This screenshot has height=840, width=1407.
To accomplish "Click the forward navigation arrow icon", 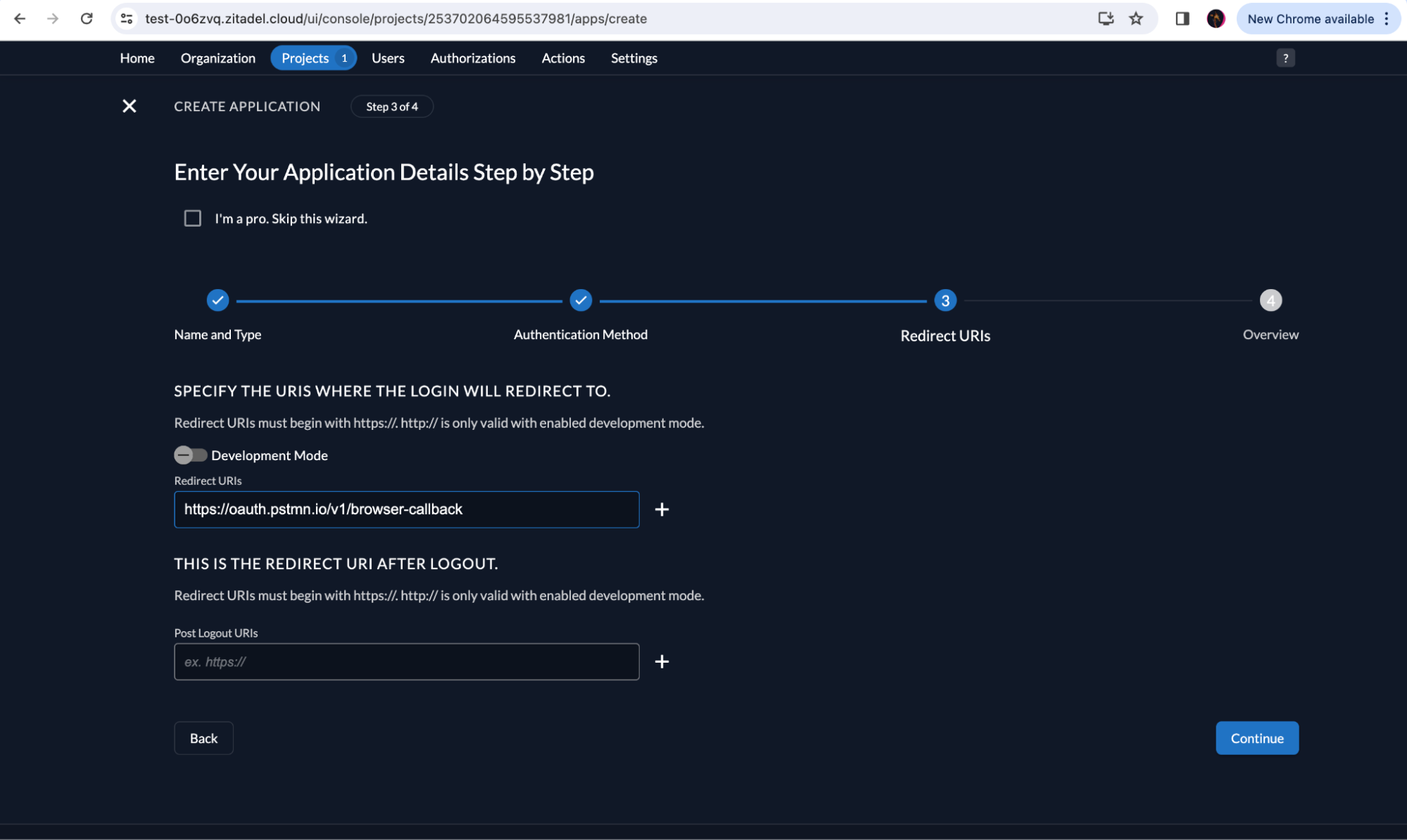I will pos(52,19).
